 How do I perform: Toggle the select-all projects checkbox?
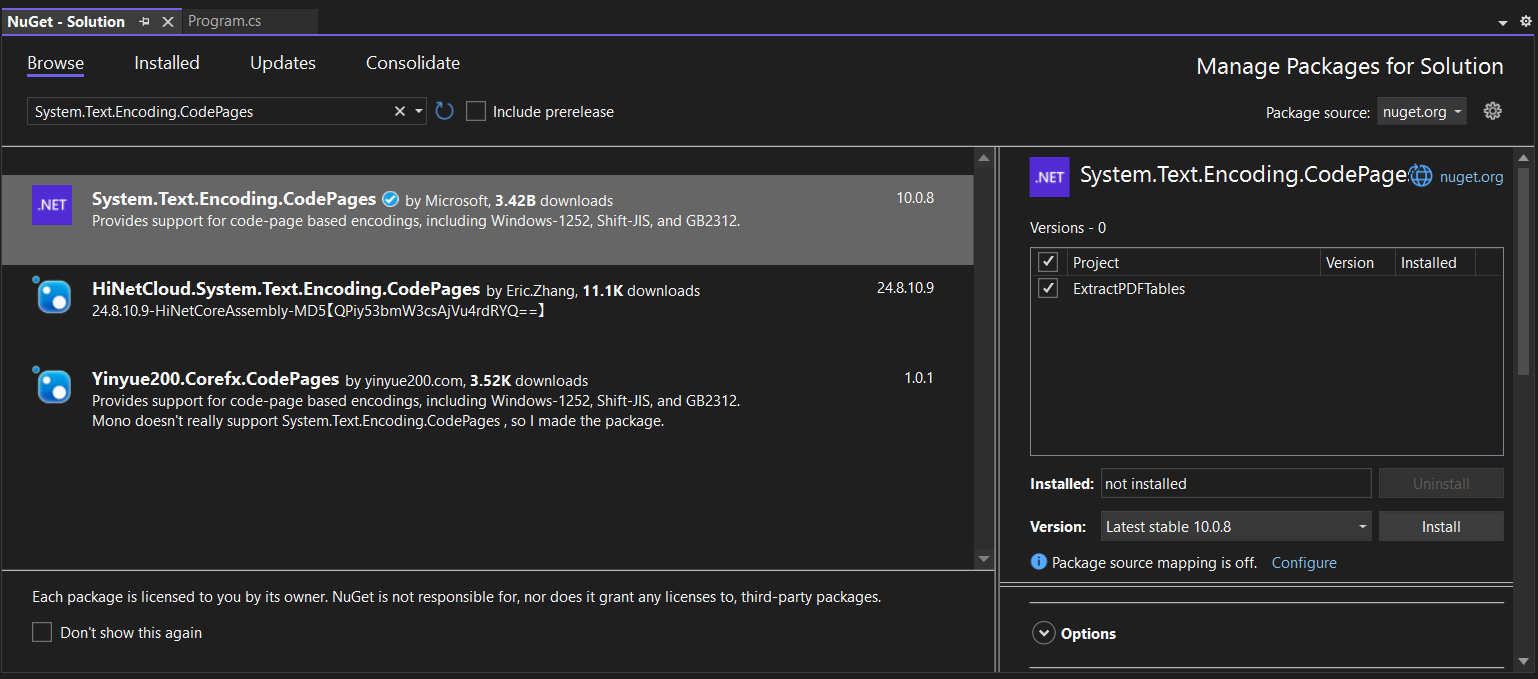click(x=1048, y=262)
